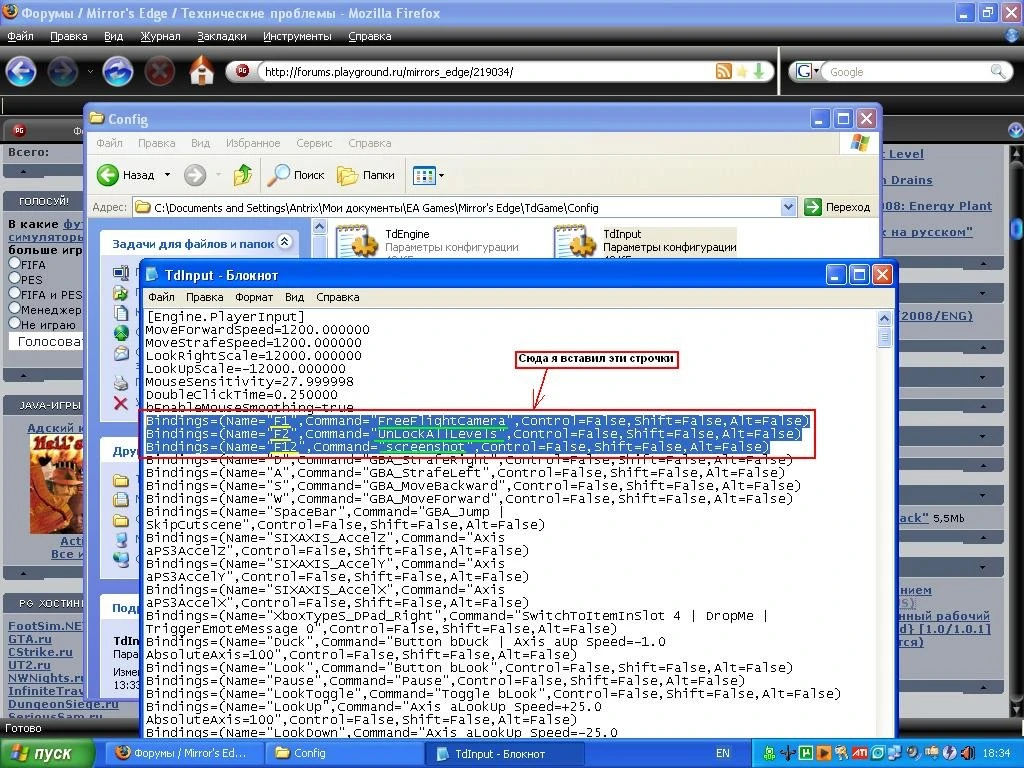Open Файл menu in Блокнот
1024x768 pixels.
(x=161, y=297)
